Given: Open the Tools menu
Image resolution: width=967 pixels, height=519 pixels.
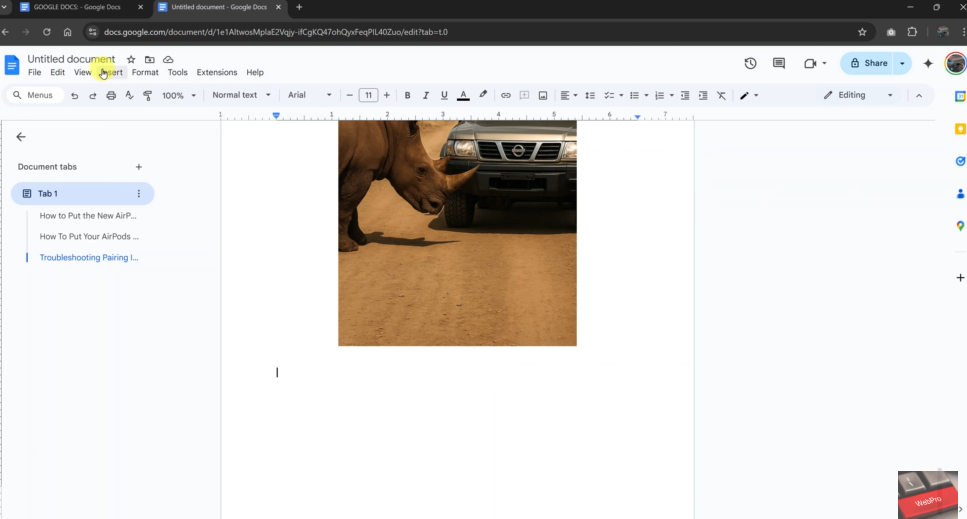Looking at the screenshot, I should click(178, 72).
